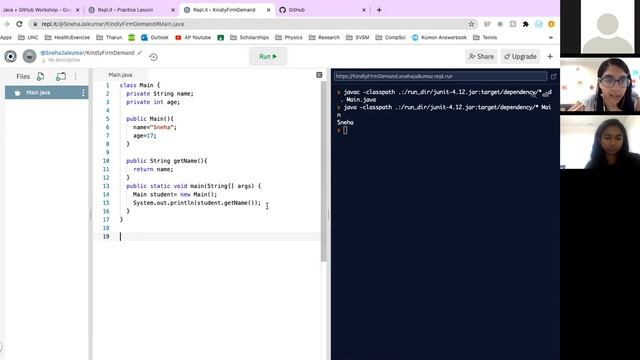Open Main.java file options menu

[x=83, y=93]
